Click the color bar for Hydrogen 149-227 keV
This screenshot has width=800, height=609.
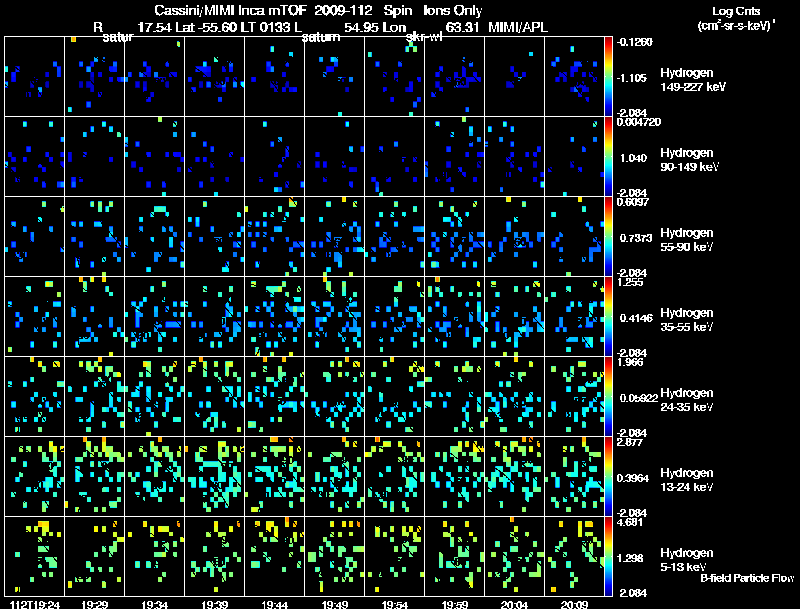coord(610,76)
